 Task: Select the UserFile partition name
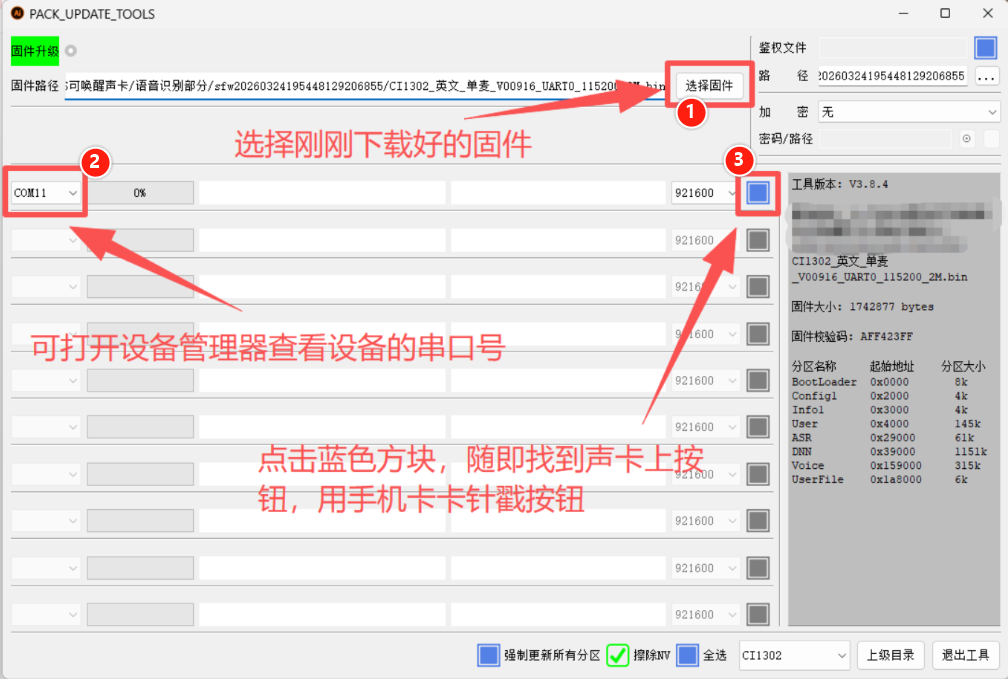pos(817,480)
